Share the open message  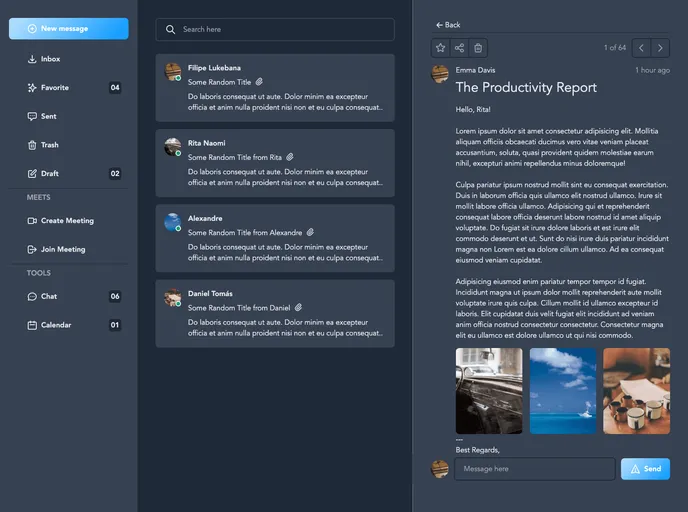(x=459, y=48)
